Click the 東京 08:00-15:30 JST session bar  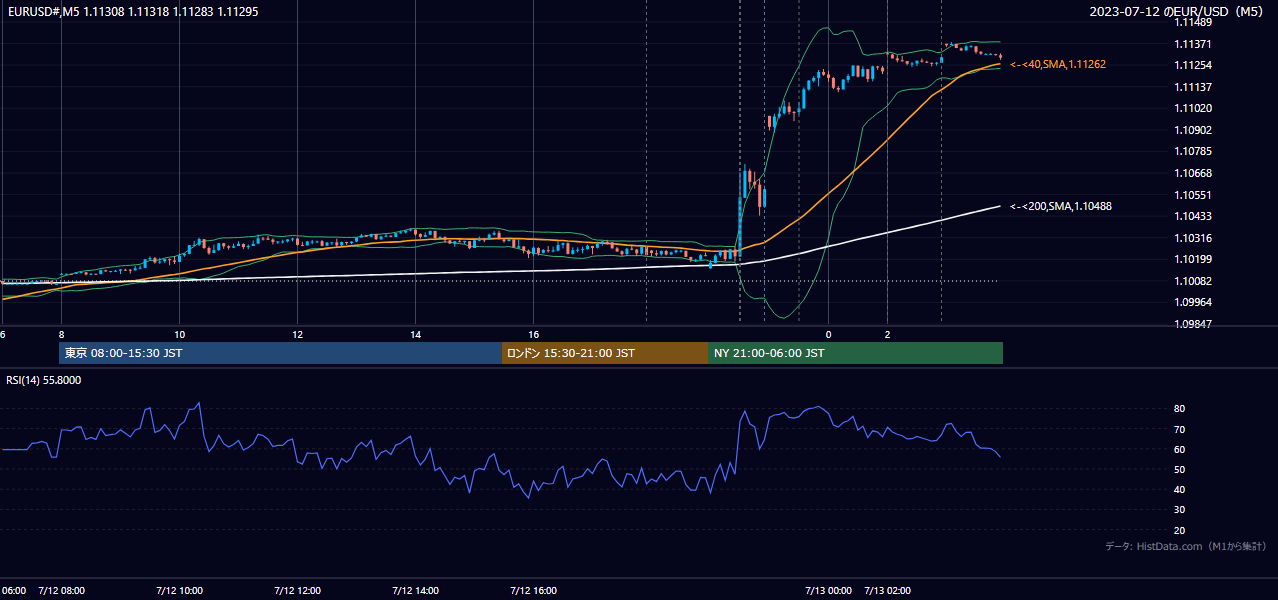[280, 353]
